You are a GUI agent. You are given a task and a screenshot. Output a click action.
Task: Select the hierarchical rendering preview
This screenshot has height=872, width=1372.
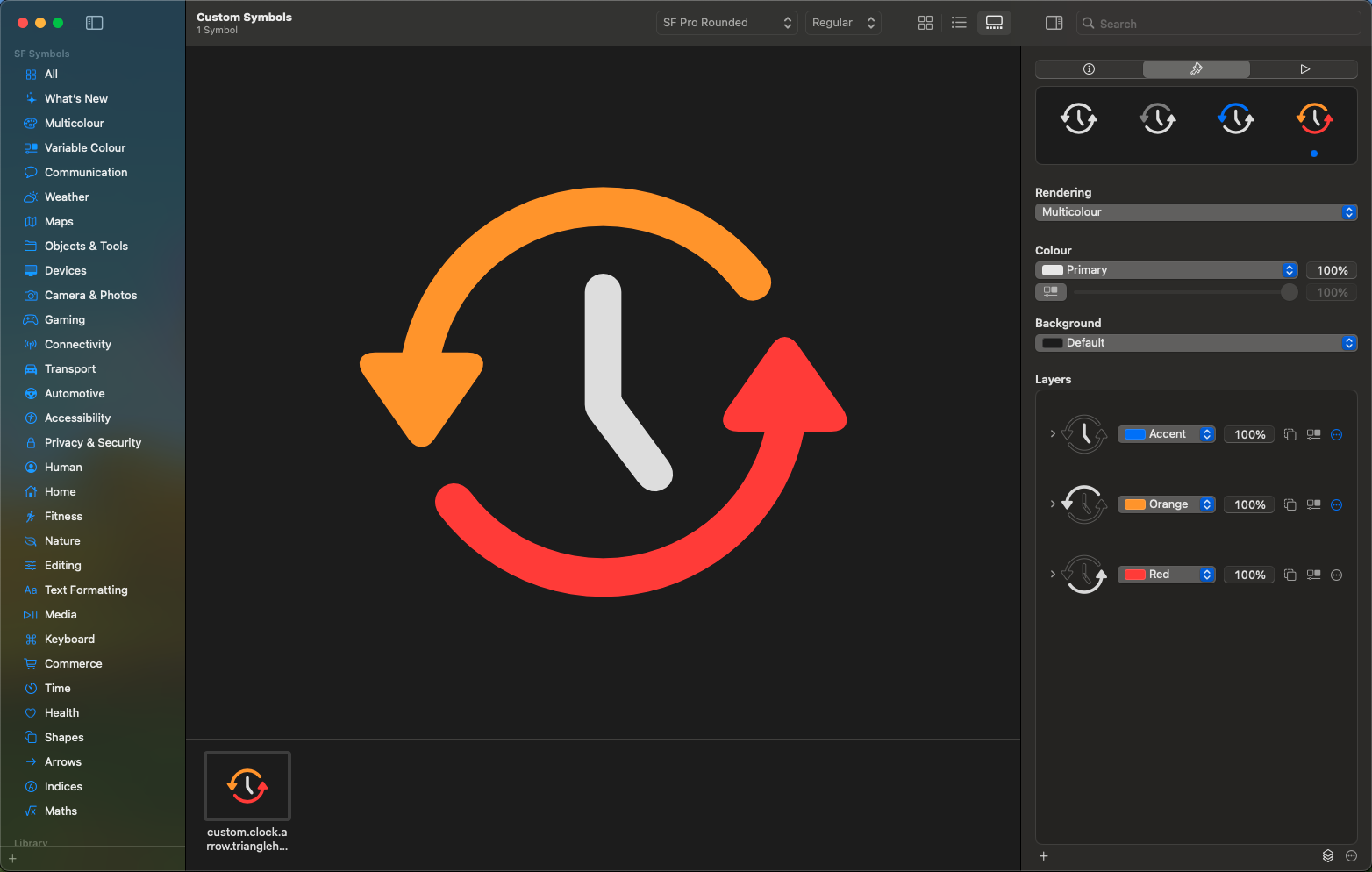(x=1158, y=118)
